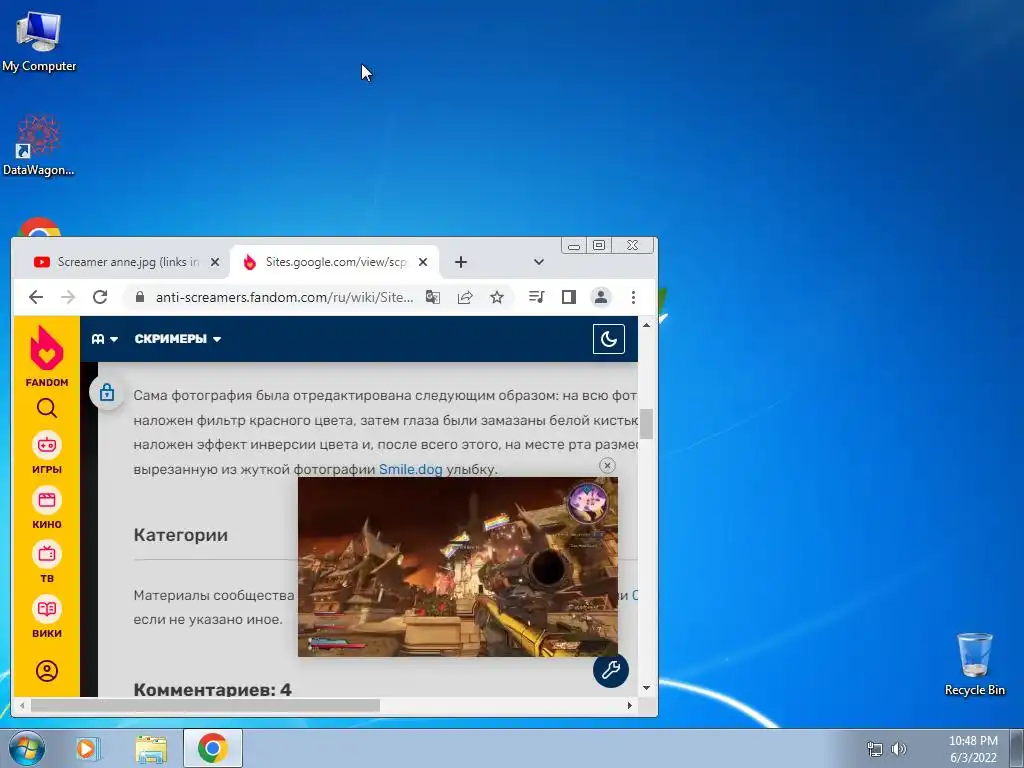Click the Комментариев: 4 heading

tap(212, 689)
